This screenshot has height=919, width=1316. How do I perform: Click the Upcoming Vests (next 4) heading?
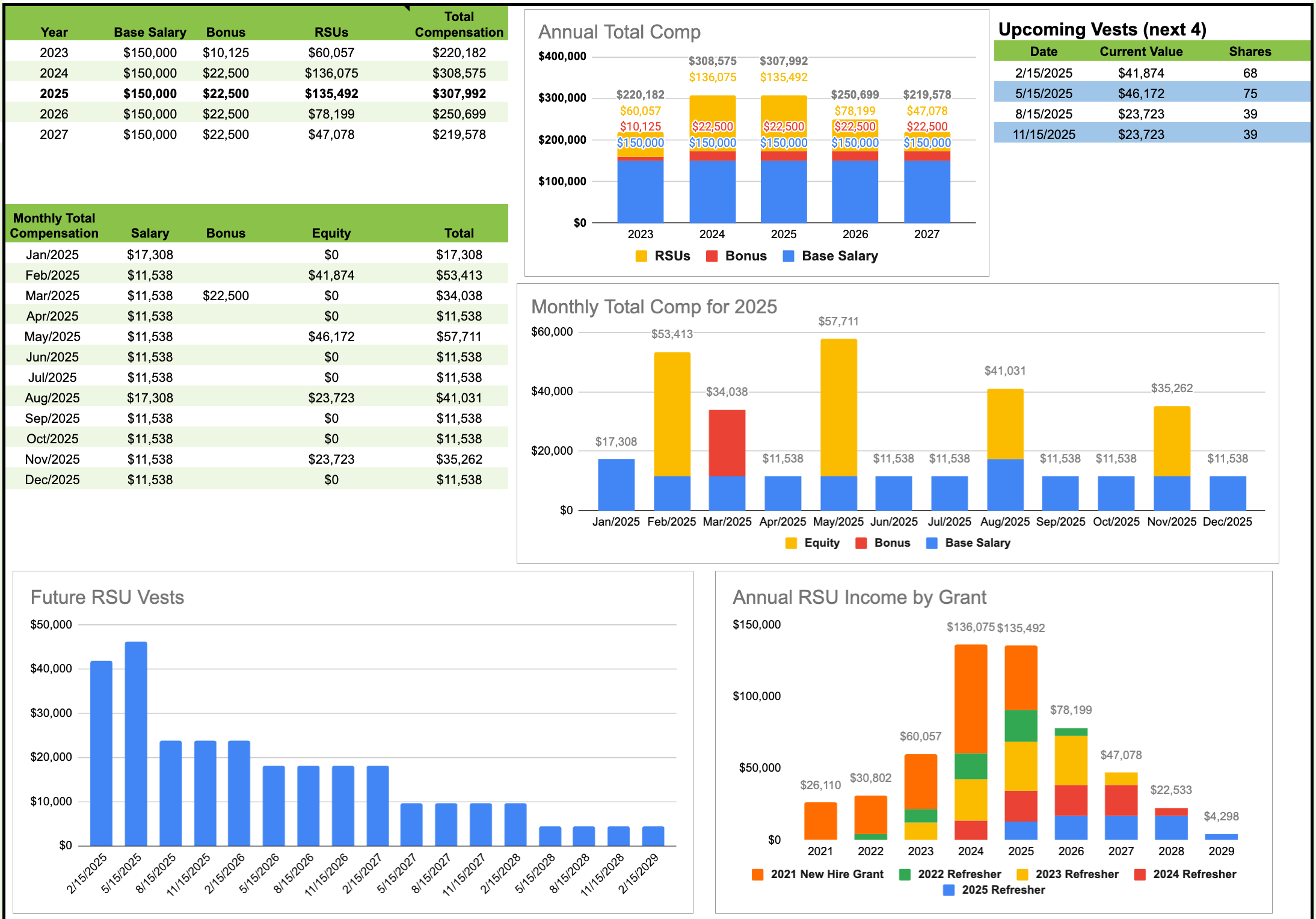1104,28
